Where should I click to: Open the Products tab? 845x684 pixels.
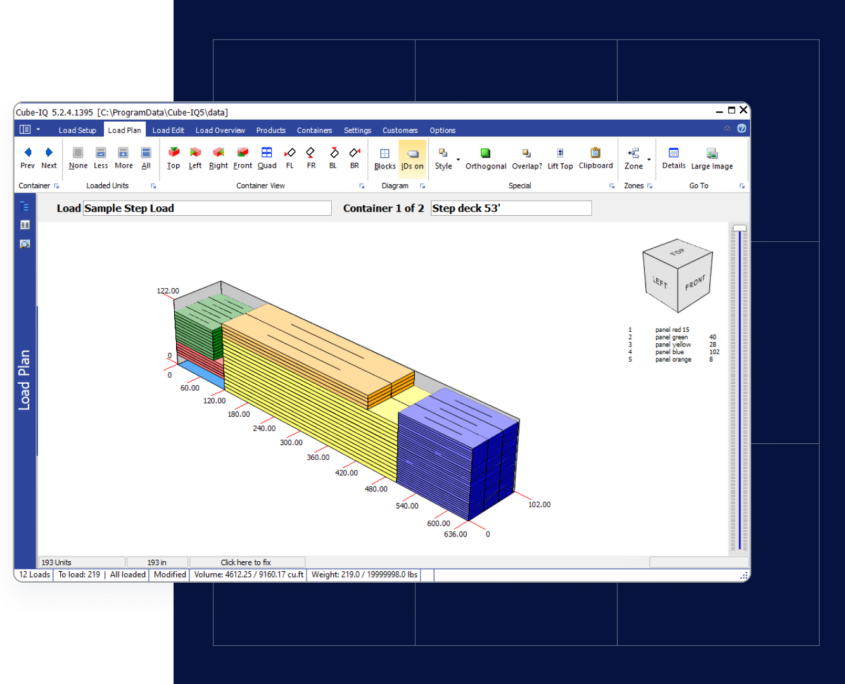click(271, 130)
